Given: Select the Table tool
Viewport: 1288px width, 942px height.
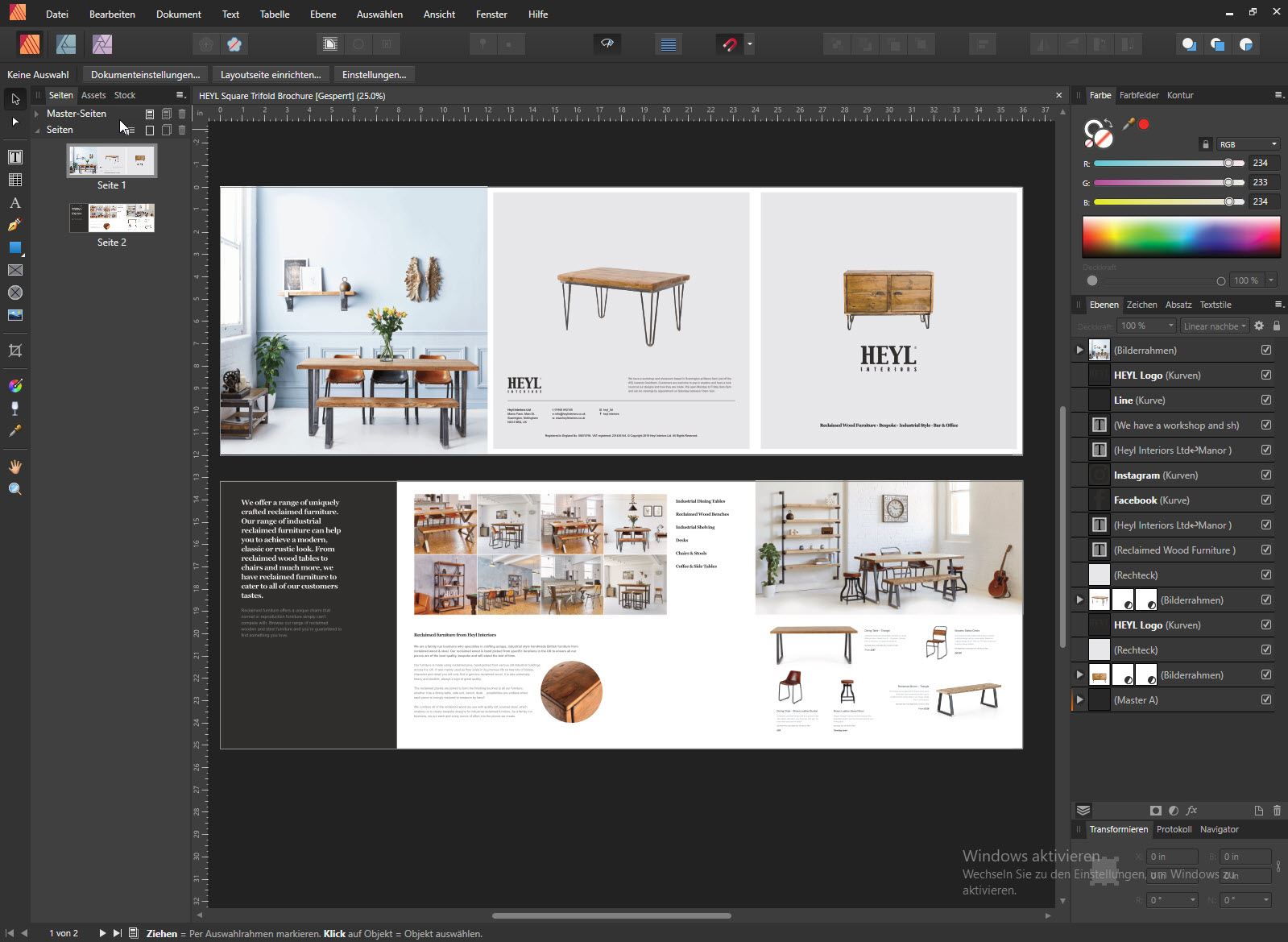Looking at the screenshot, I should 14,180.
